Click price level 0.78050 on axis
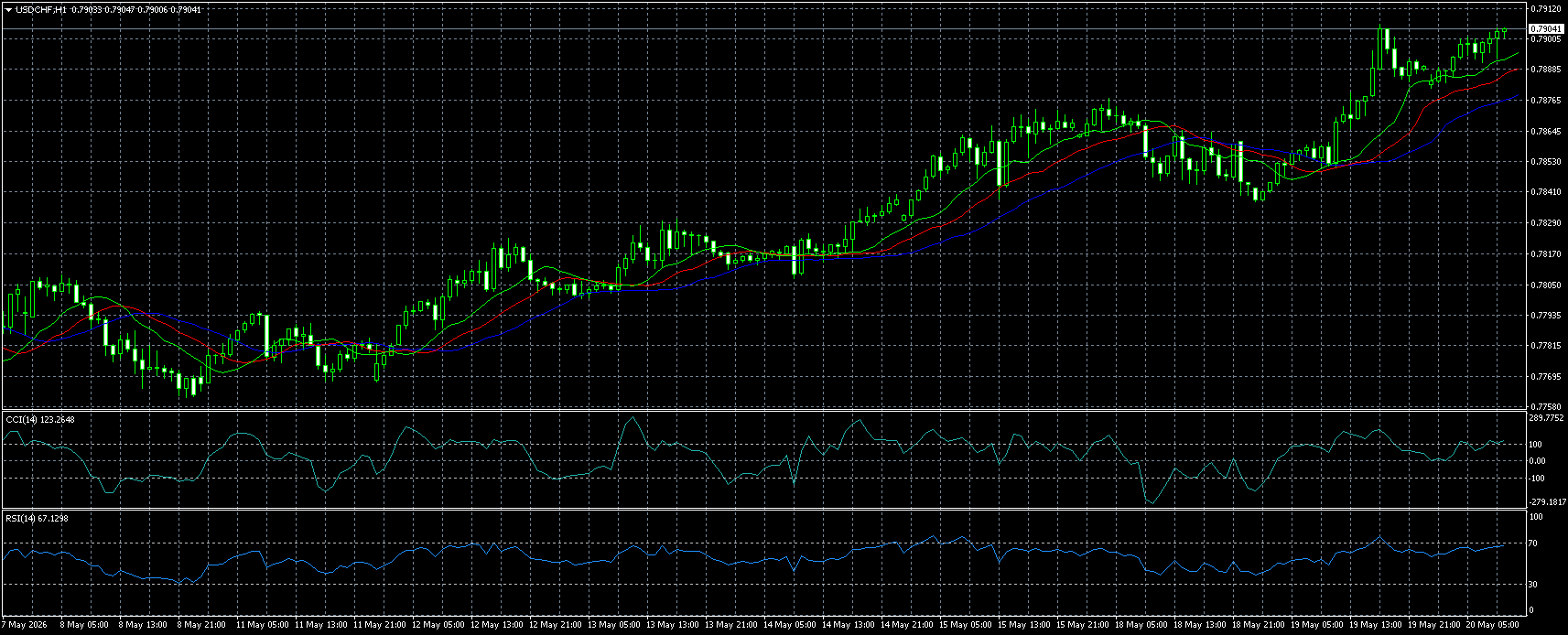 pyautogui.click(x=1545, y=285)
